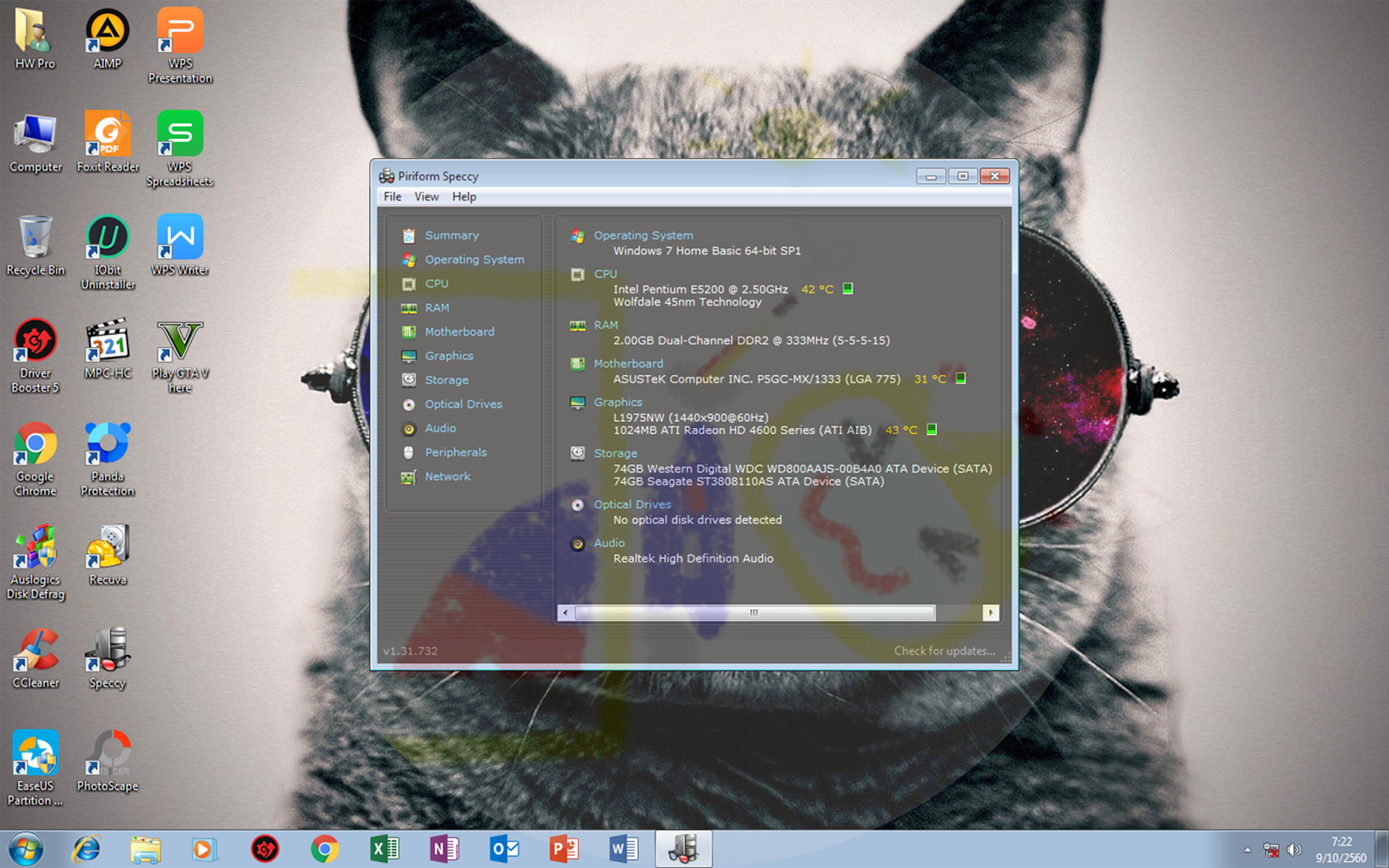This screenshot has width=1389, height=868.
Task: Select the Recuva desktop icon
Action: (108, 556)
